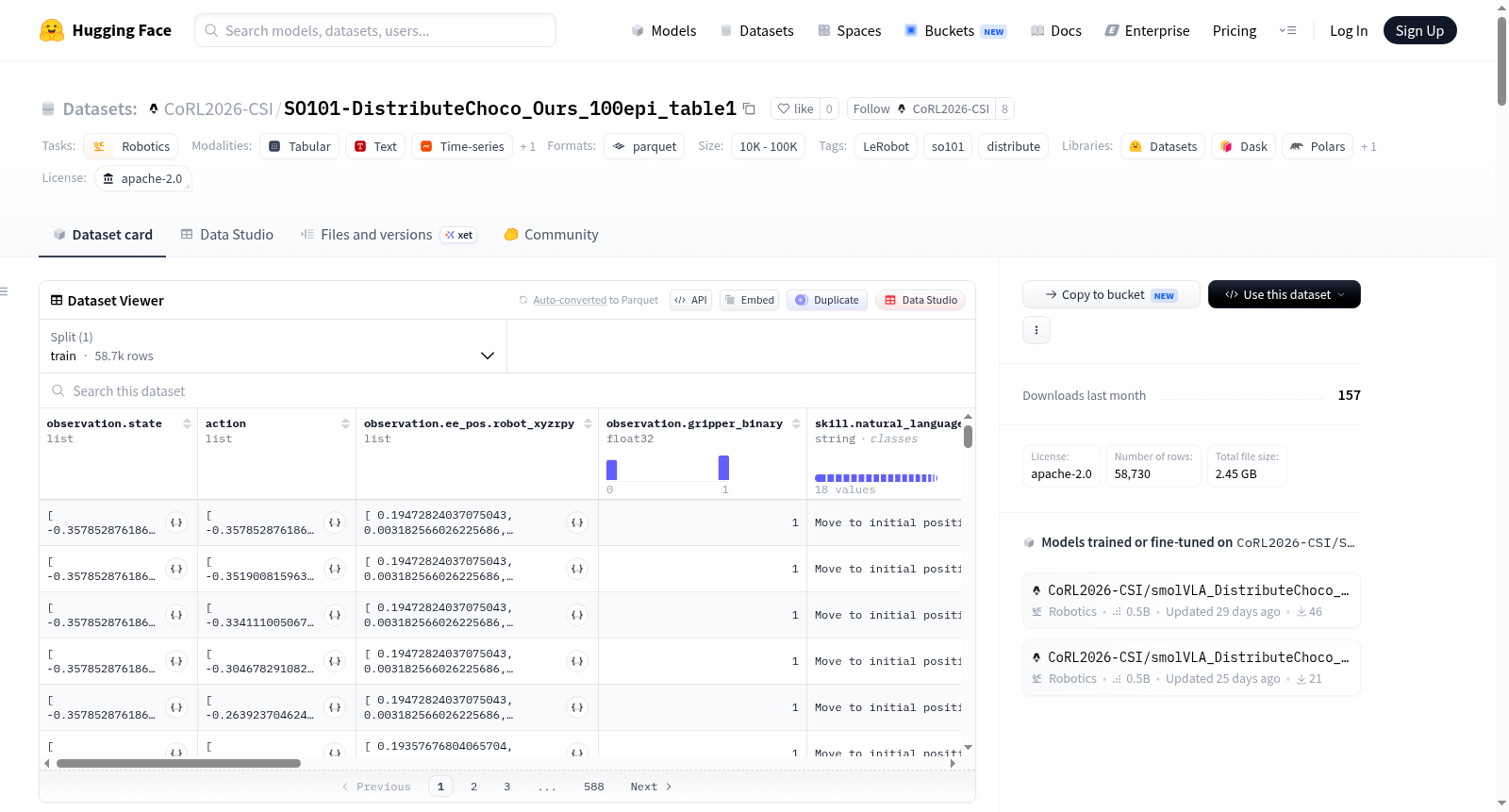Click the Datasets section icon in header
The height and width of the screenshot is (812, 1509).
click(48, 108)
